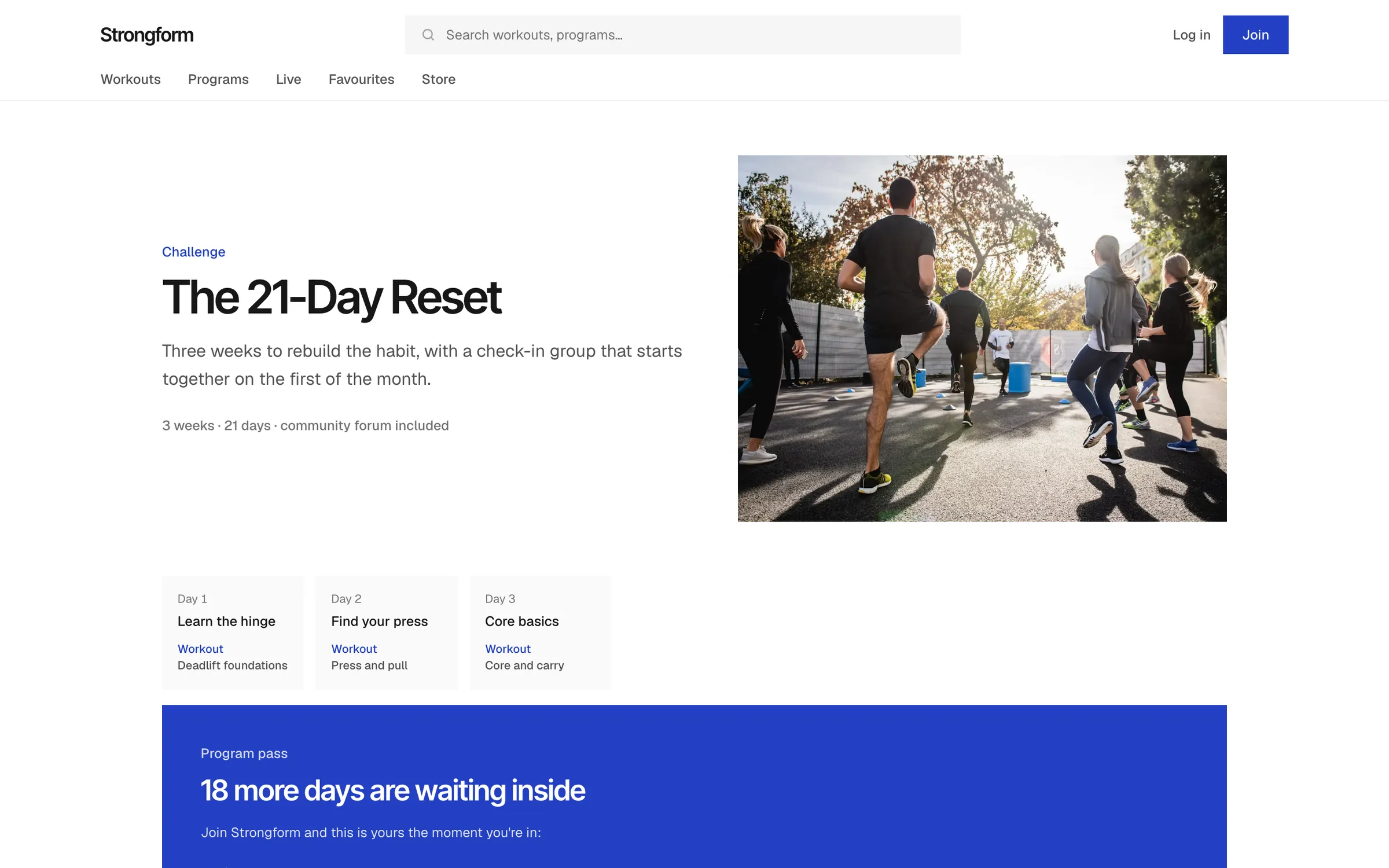
Task: Click the Challenge category label
Action: tap(193, 252)
